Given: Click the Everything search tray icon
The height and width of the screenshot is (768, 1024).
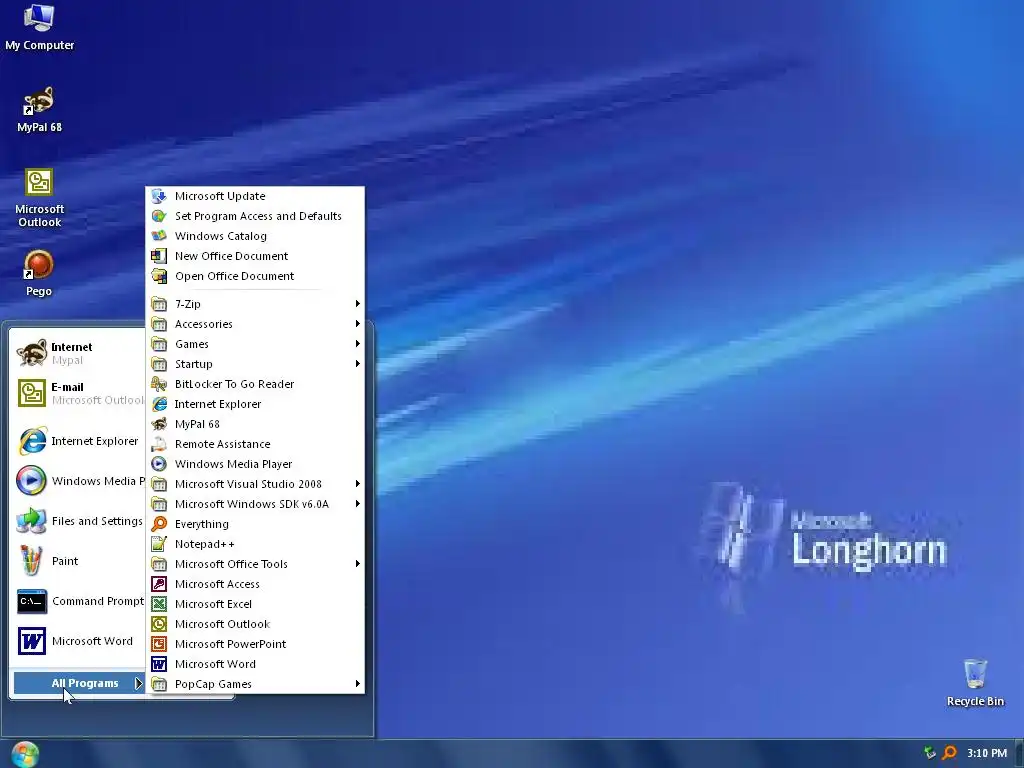Looking at the screenshot, I should click(x=950, y=753).
